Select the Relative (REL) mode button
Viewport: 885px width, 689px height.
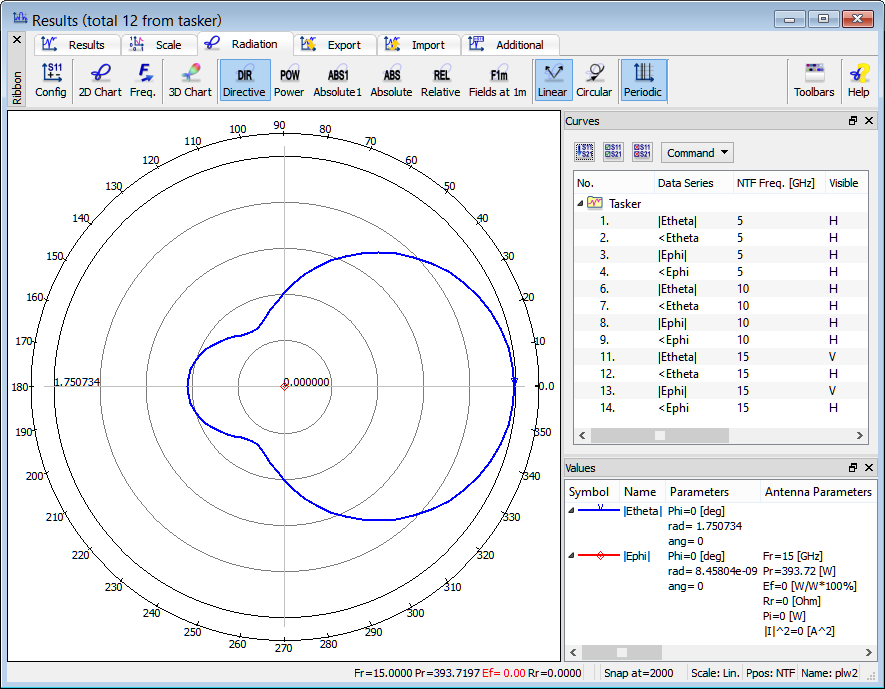click(440, 80)
